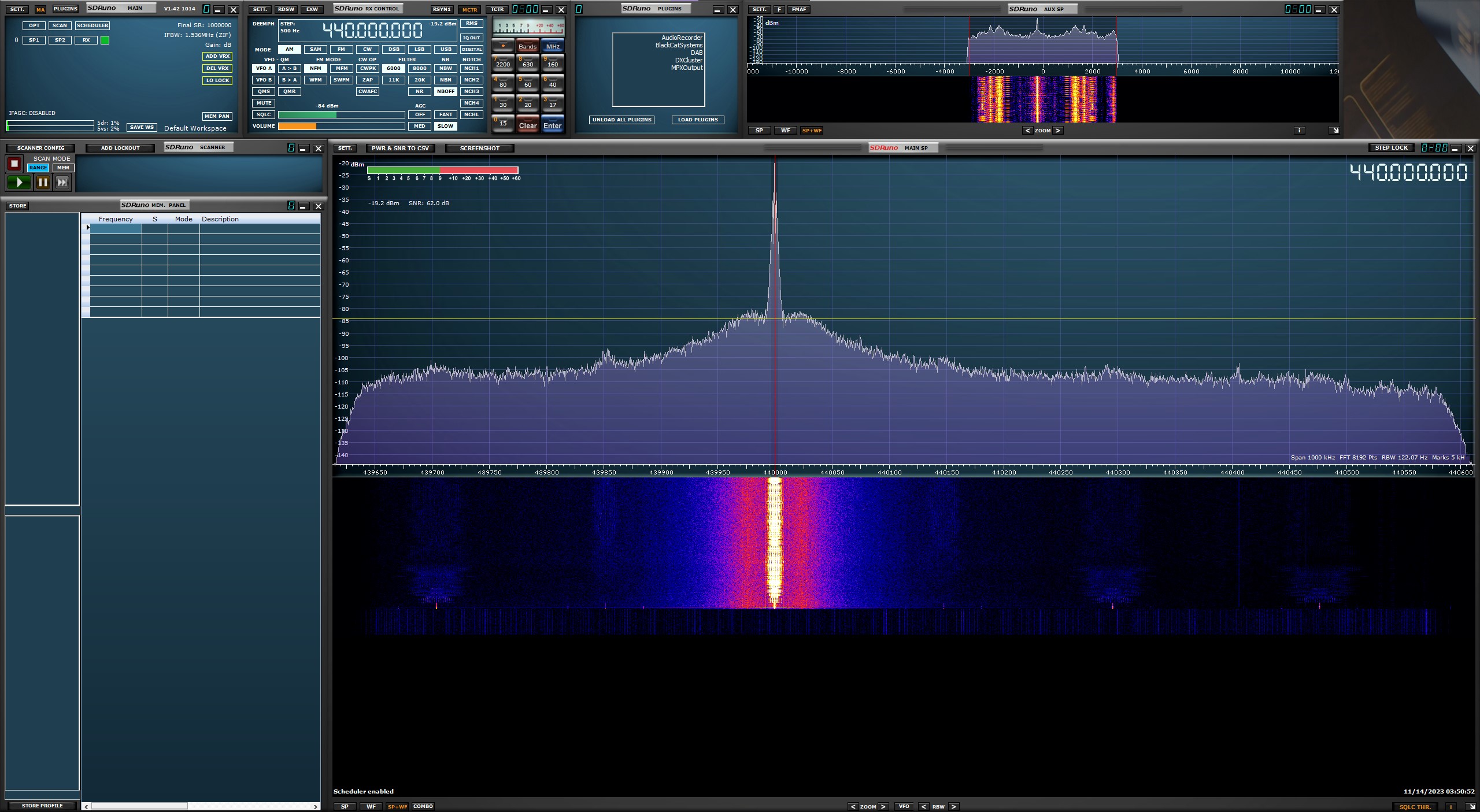The width and height of the screenshot is (1480, 812).
Task: Click the MHz keypad button
Action: 553,46
